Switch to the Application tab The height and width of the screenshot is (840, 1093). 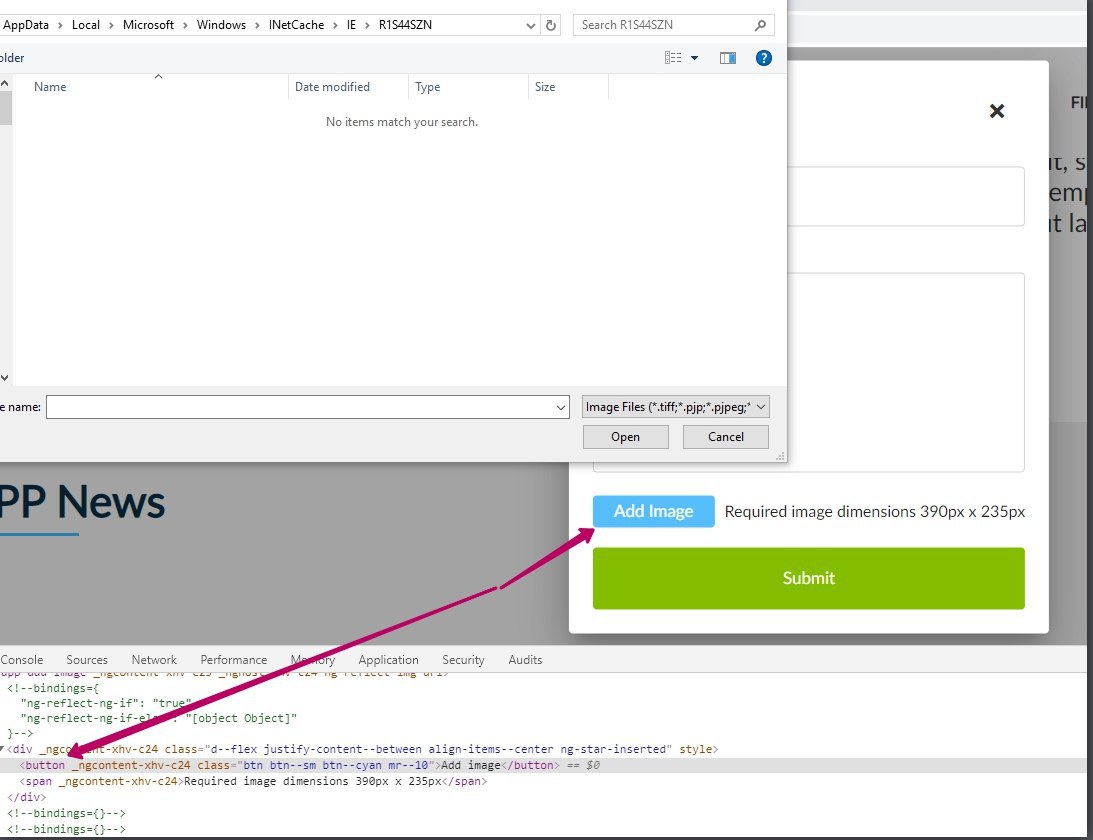click(388, 659)
